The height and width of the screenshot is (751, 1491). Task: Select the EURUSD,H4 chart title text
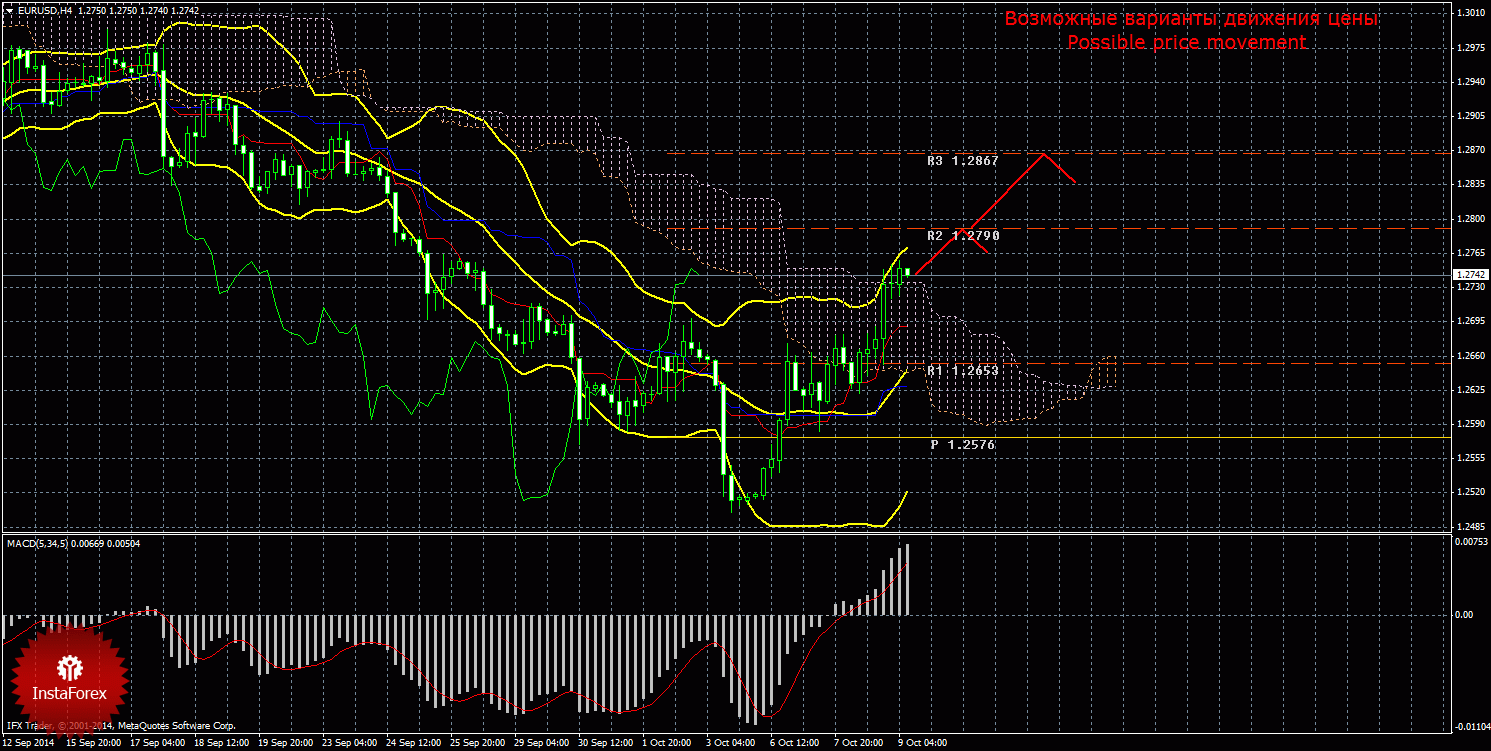tap(43, 9)
